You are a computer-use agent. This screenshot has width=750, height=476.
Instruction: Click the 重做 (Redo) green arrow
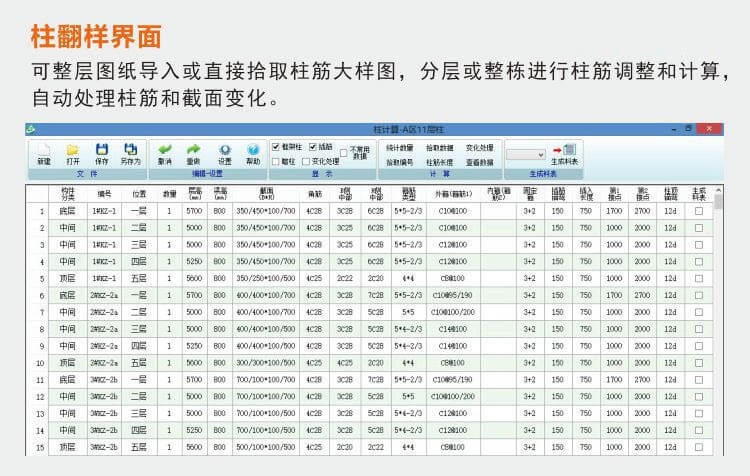coord(193,150)
